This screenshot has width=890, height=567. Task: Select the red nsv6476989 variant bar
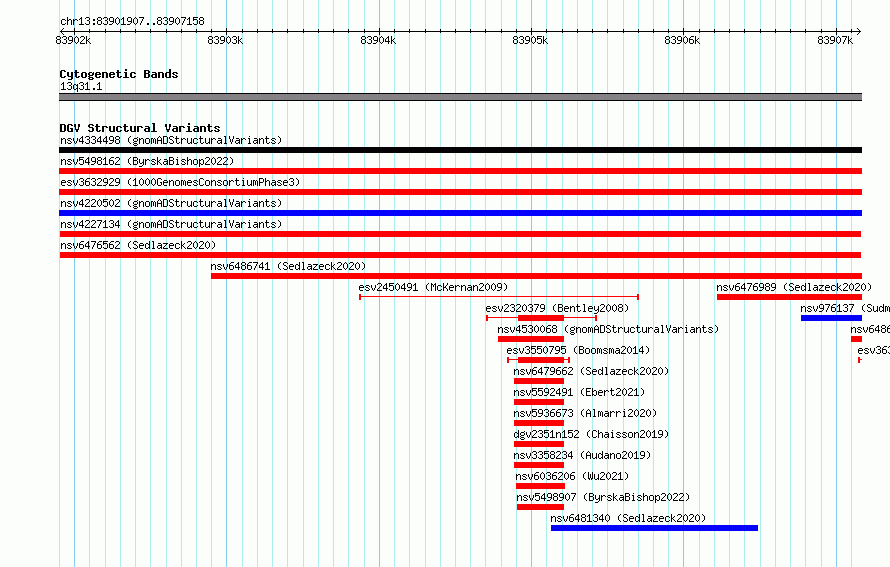790,297
